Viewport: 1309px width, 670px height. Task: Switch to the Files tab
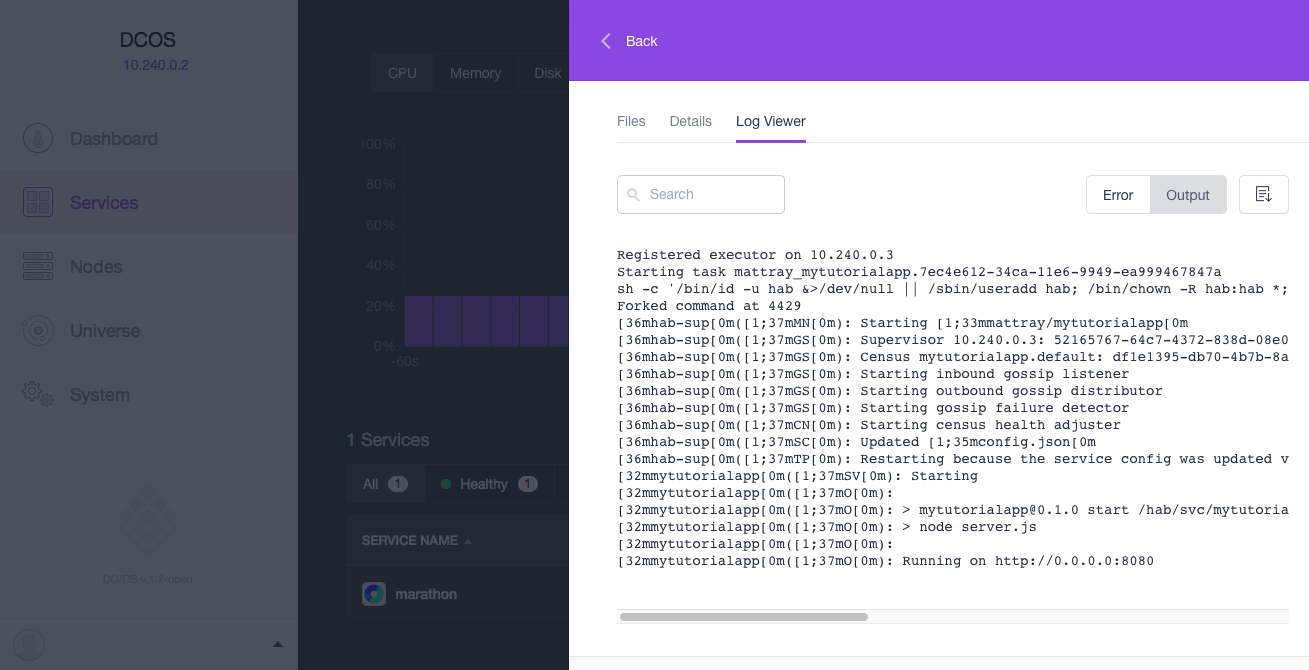point(631,121)
